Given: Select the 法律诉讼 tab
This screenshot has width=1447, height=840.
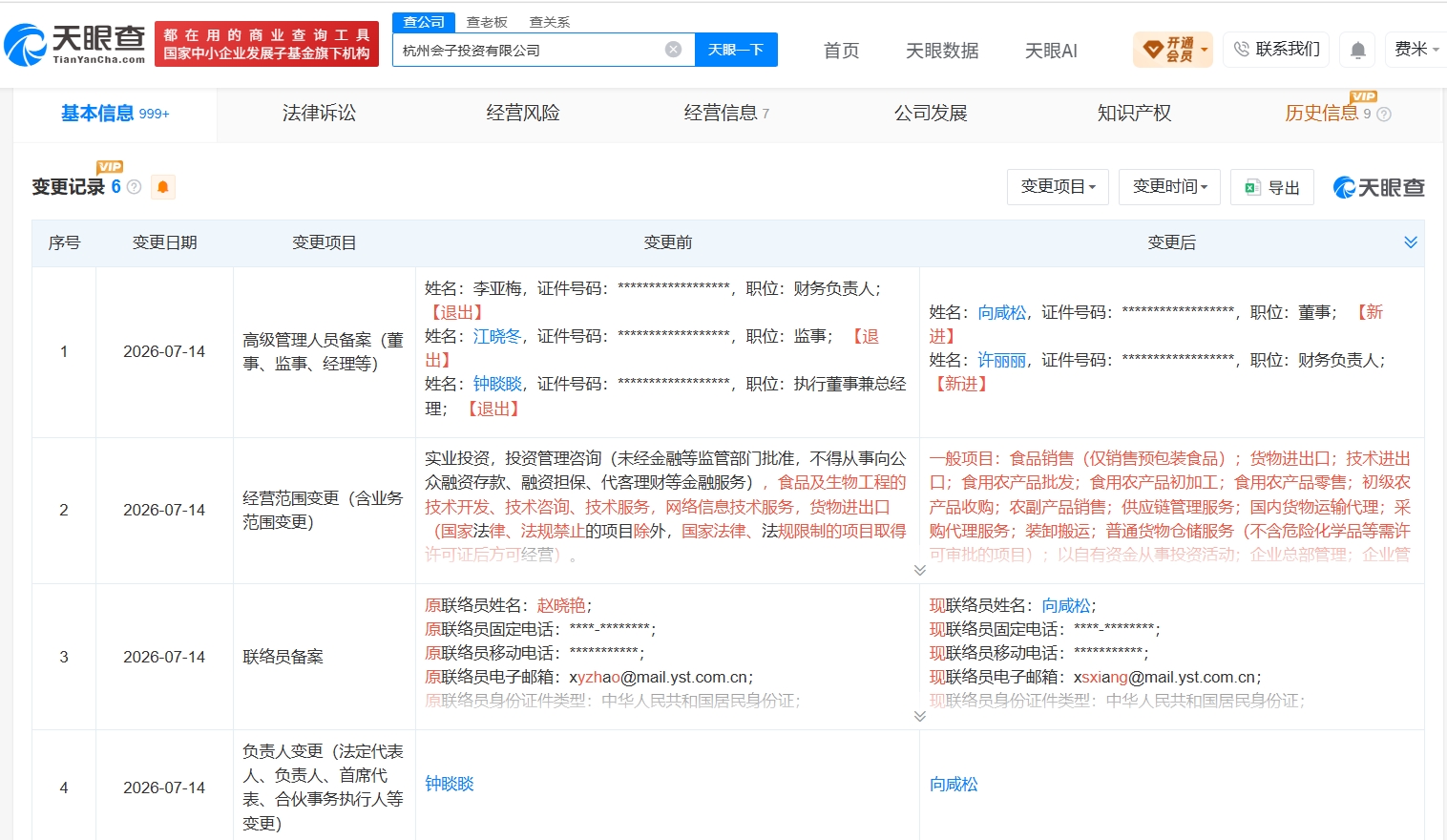Looking at the screenshot, I should [x=319, y=114].
